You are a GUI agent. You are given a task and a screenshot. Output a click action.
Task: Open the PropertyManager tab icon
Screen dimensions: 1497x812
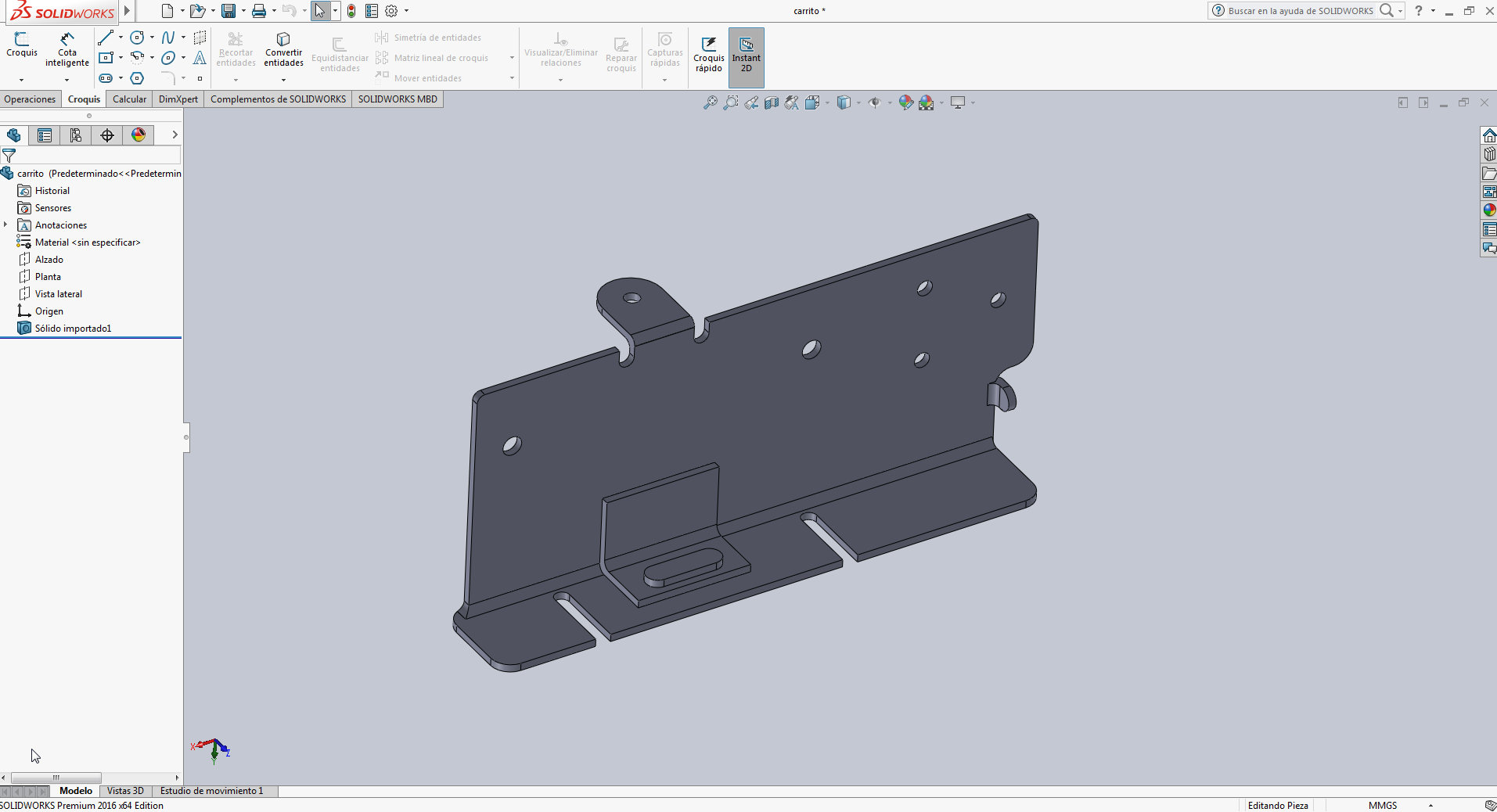[x=45, y=135]
